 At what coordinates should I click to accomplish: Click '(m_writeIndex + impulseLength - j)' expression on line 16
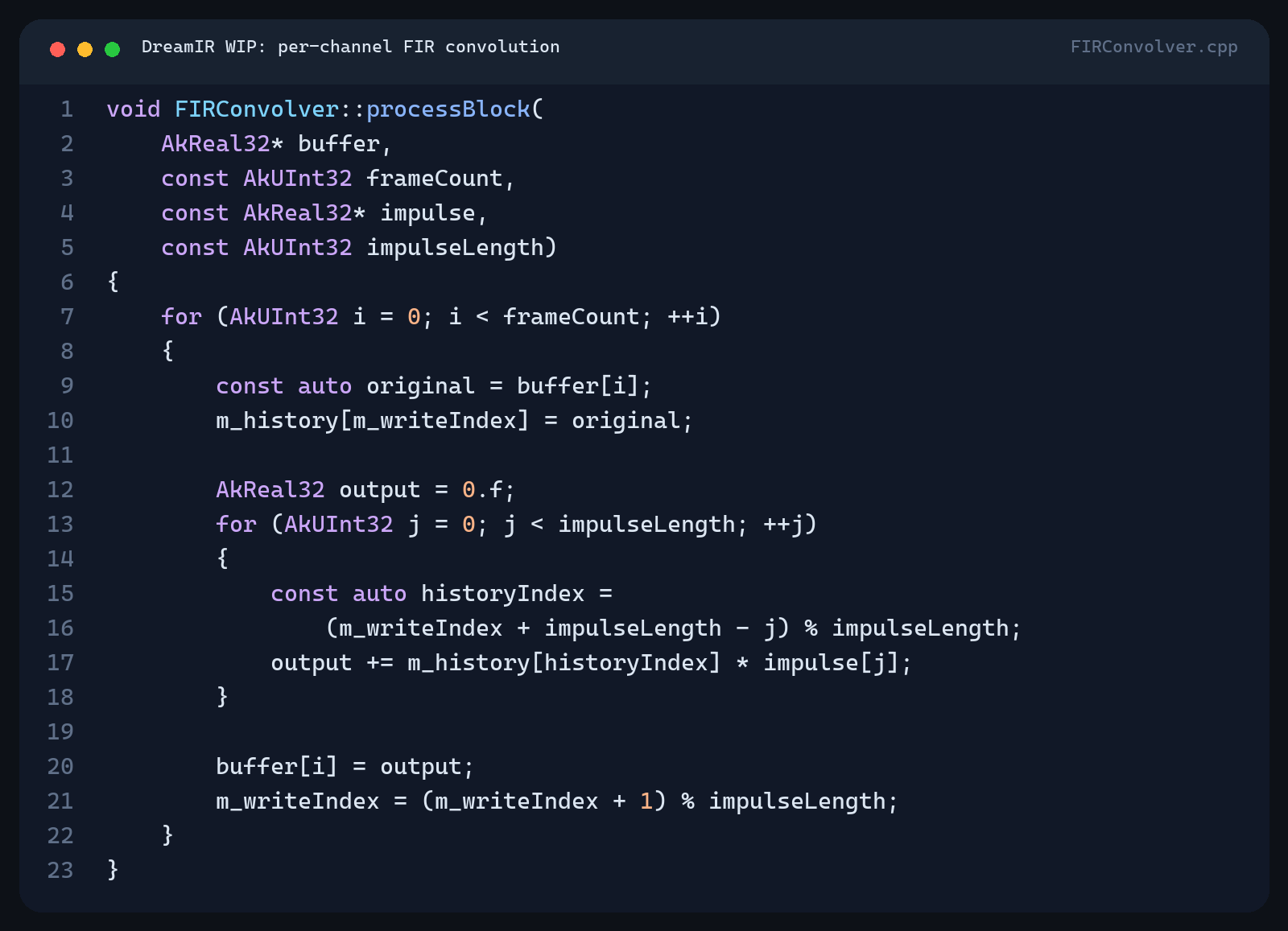click(558, 628)
